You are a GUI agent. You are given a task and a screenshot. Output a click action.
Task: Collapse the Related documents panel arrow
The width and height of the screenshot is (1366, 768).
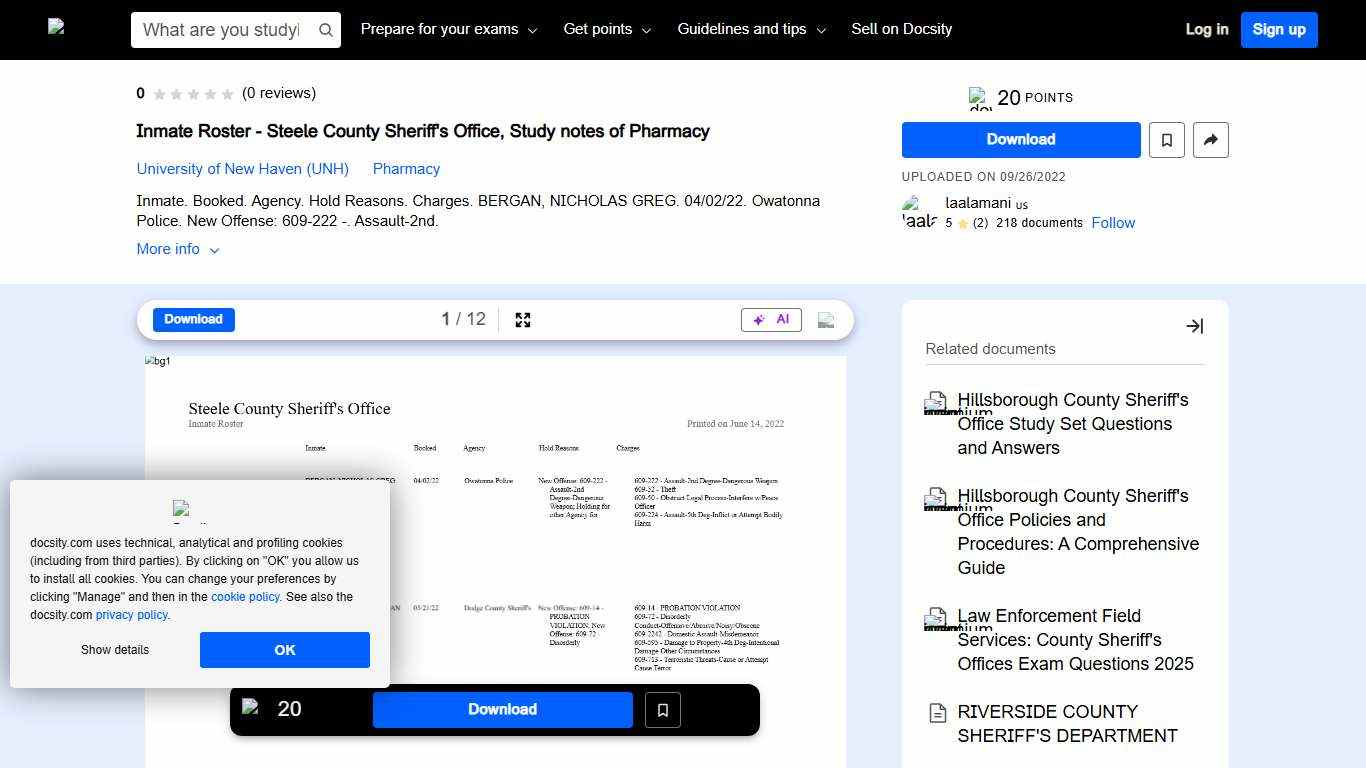[1194, 326]
